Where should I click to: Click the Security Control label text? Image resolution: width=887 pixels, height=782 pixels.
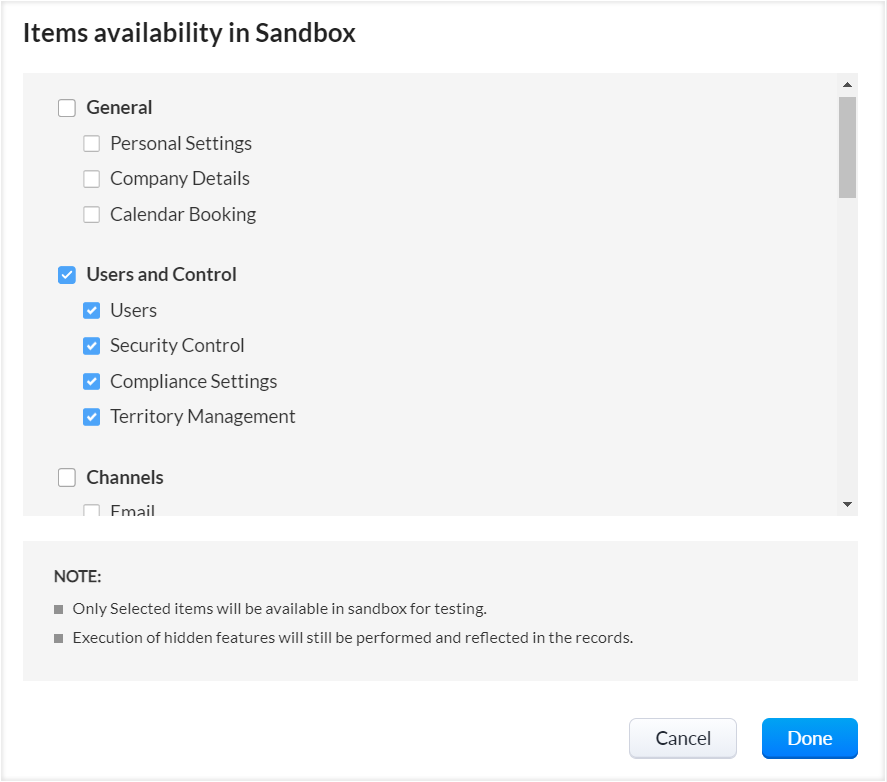click(x=177, y=346)
